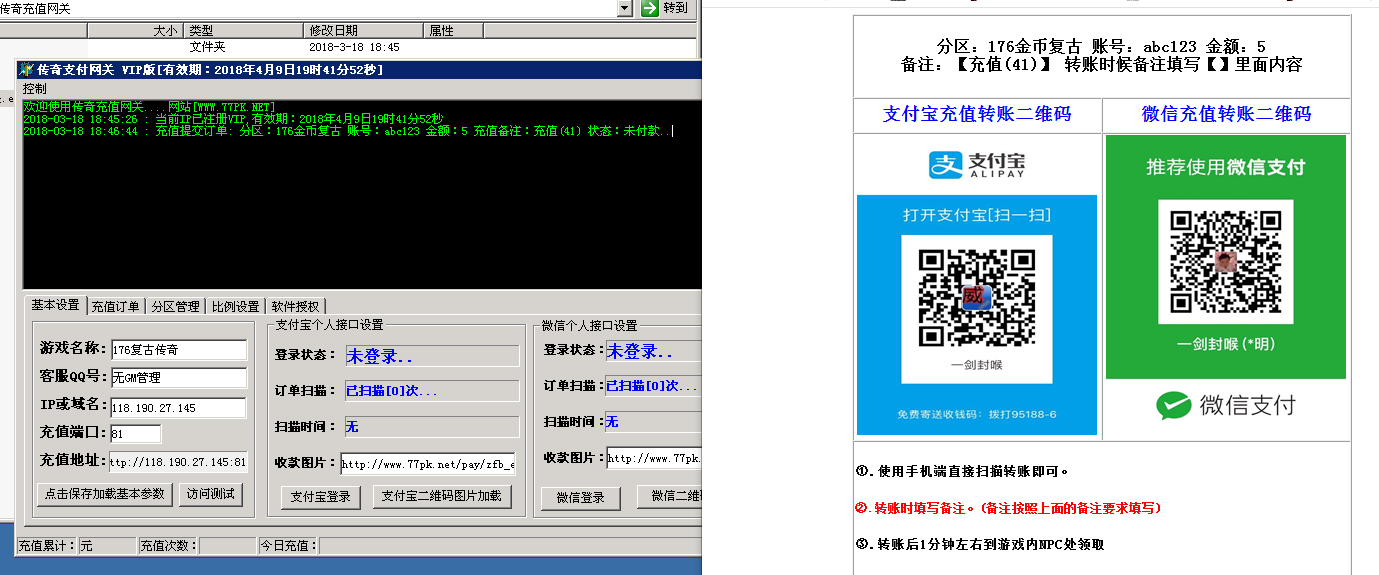The width and height of the screenshot is (1379, 575).
Task: Click the blue Alipay logo icon
Action: [x=945, y=165]
